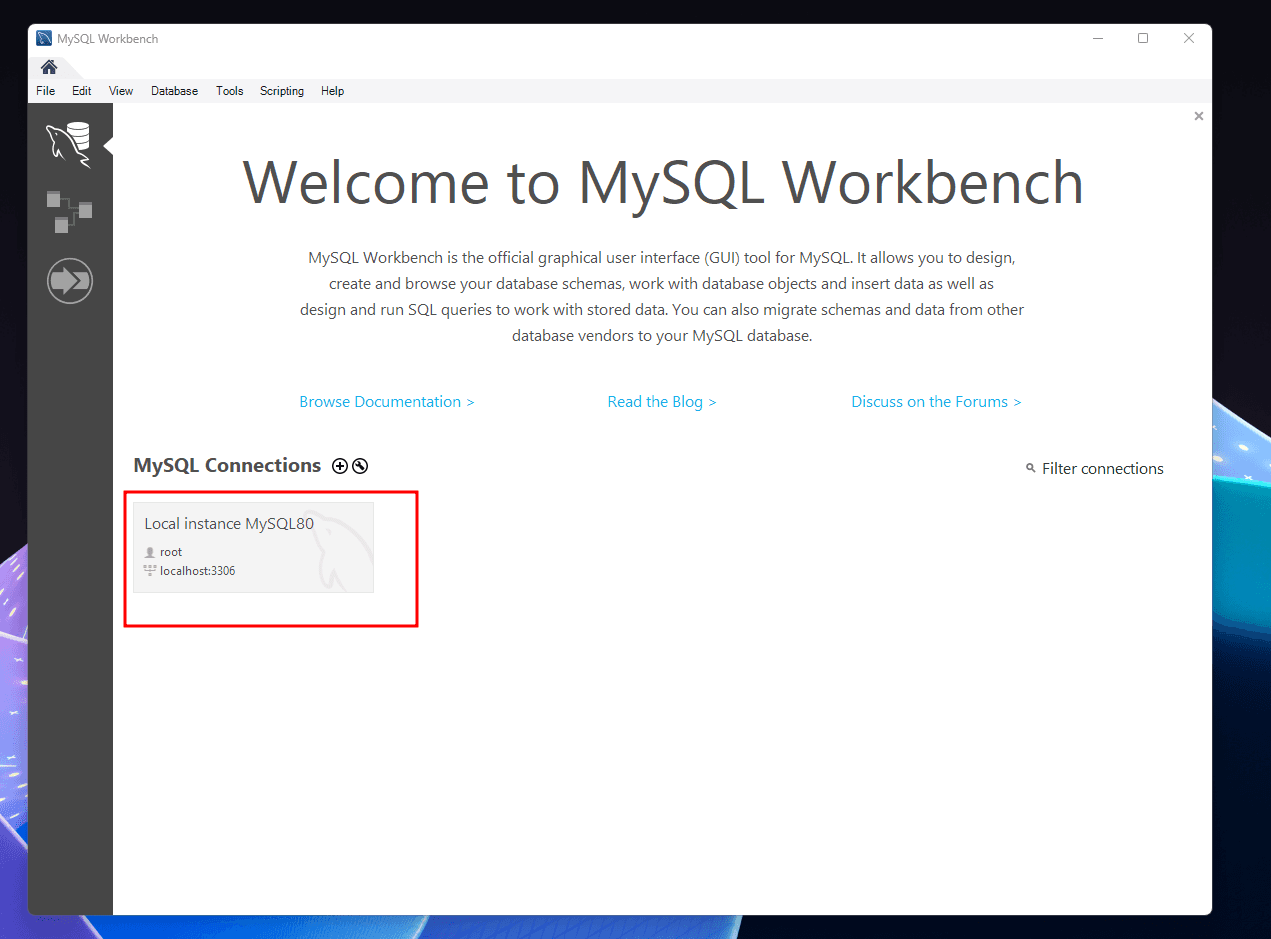The image size is (1271, 939).
Task: Open the View menu
Action: click(121, 91)
